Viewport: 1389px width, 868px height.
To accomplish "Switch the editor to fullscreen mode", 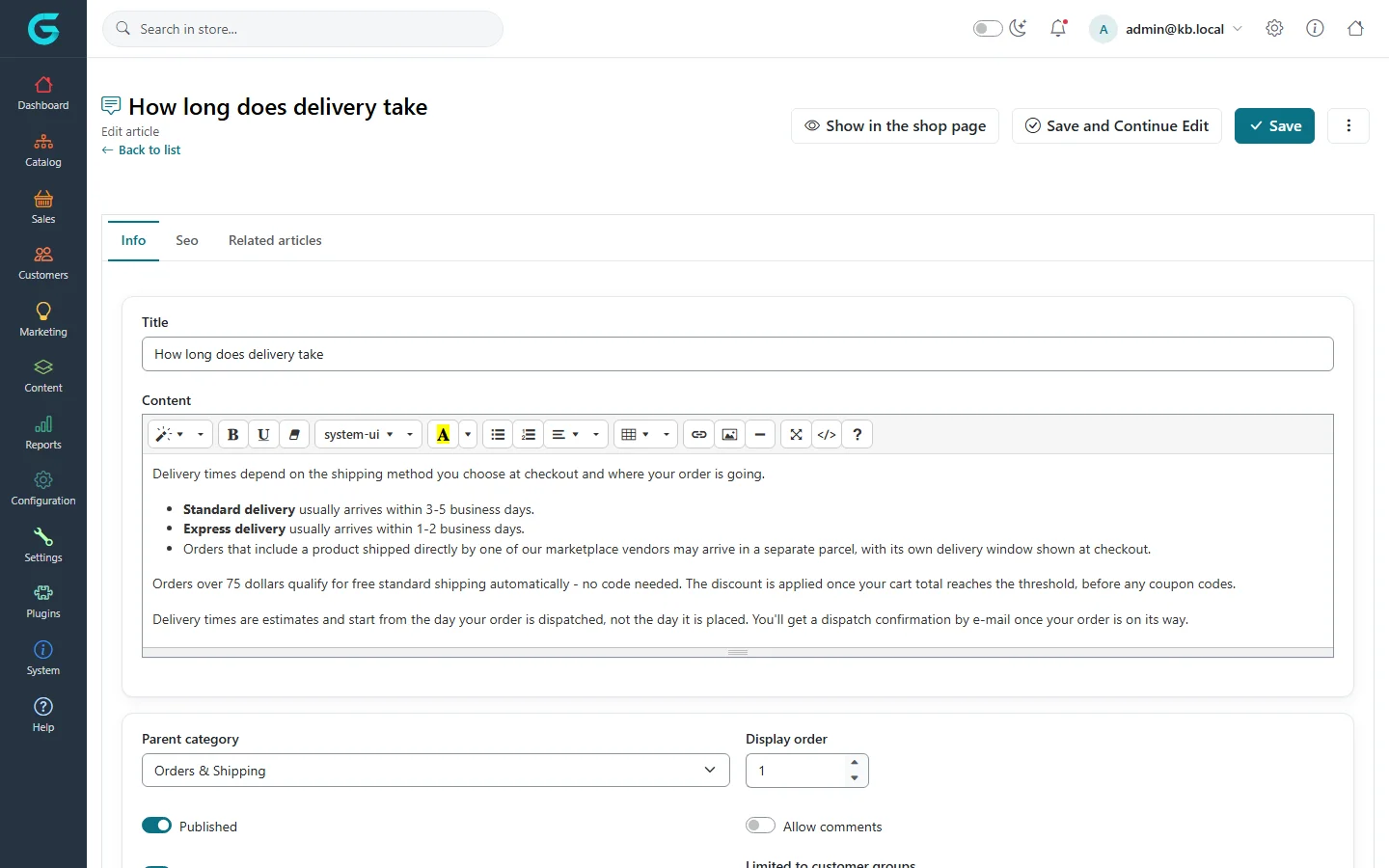I will click(x=796, y=435).
